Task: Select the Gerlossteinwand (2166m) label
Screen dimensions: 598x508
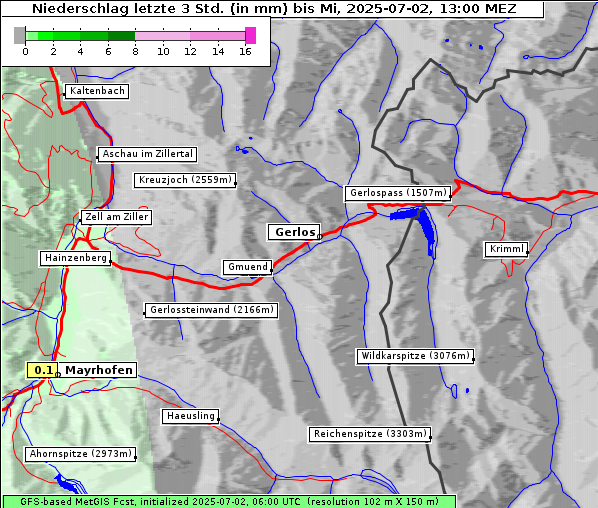Action: click(211, 310)
